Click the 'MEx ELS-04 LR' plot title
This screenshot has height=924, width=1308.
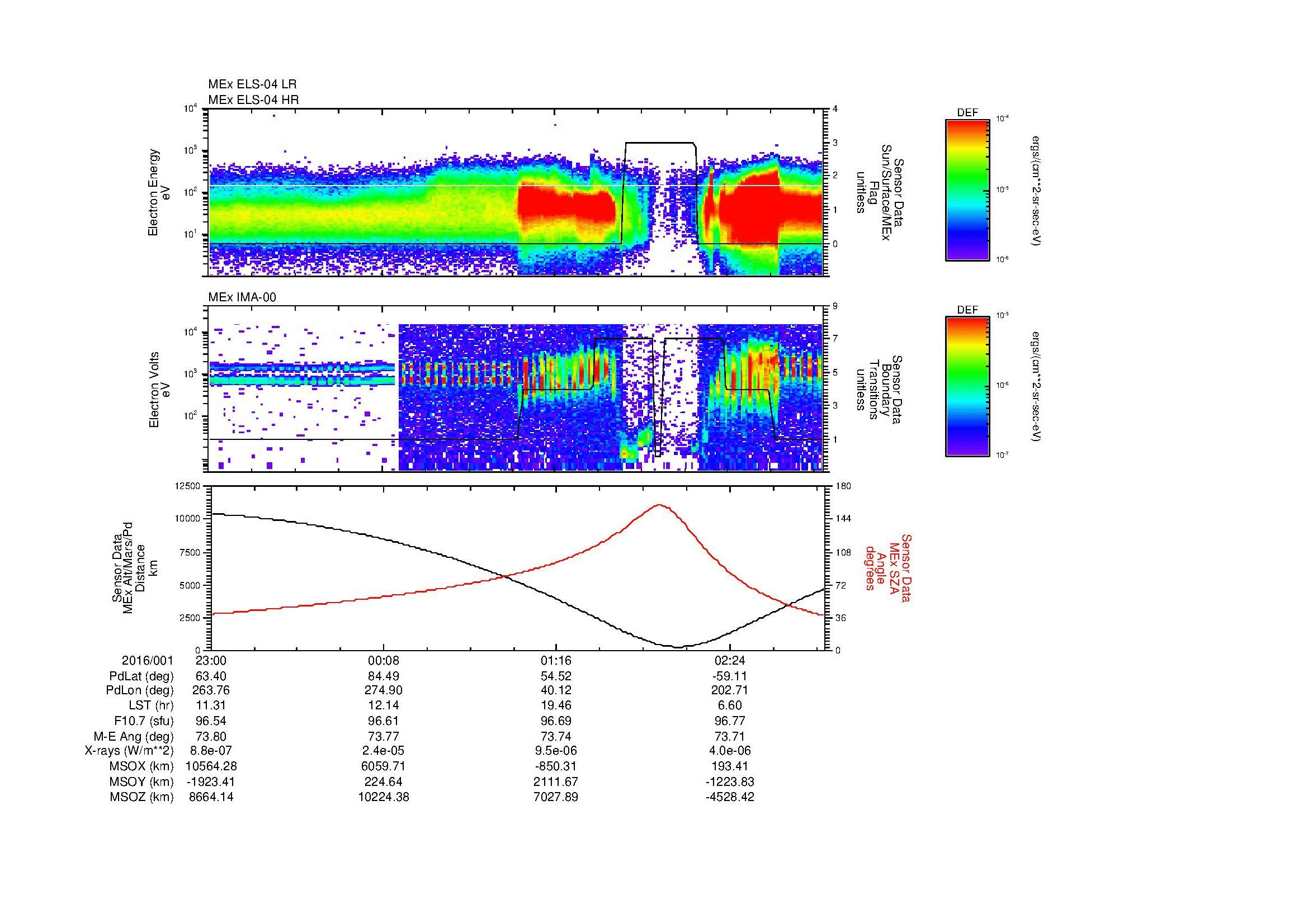click(252, 84)
